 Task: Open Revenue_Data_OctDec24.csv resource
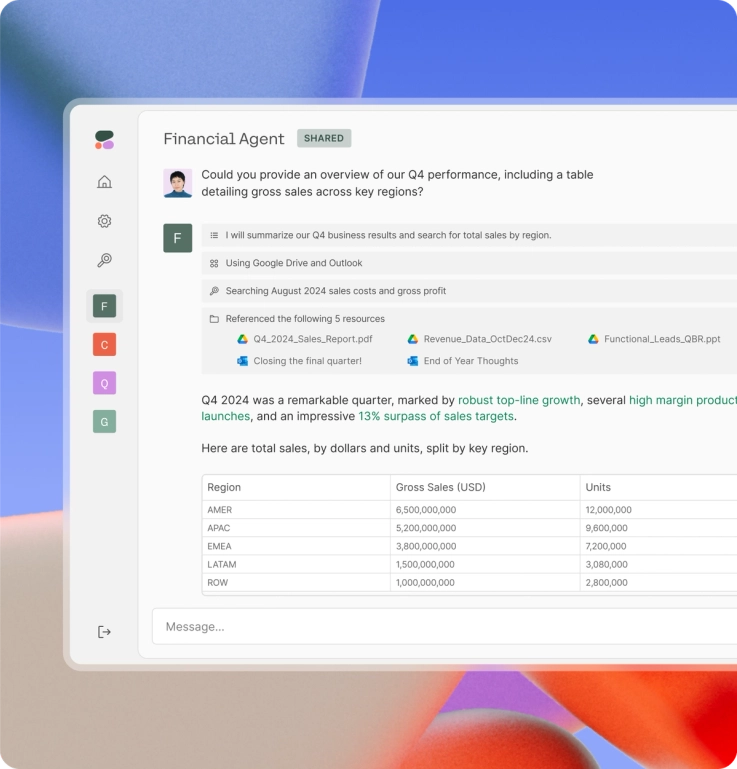coord(480,339)
